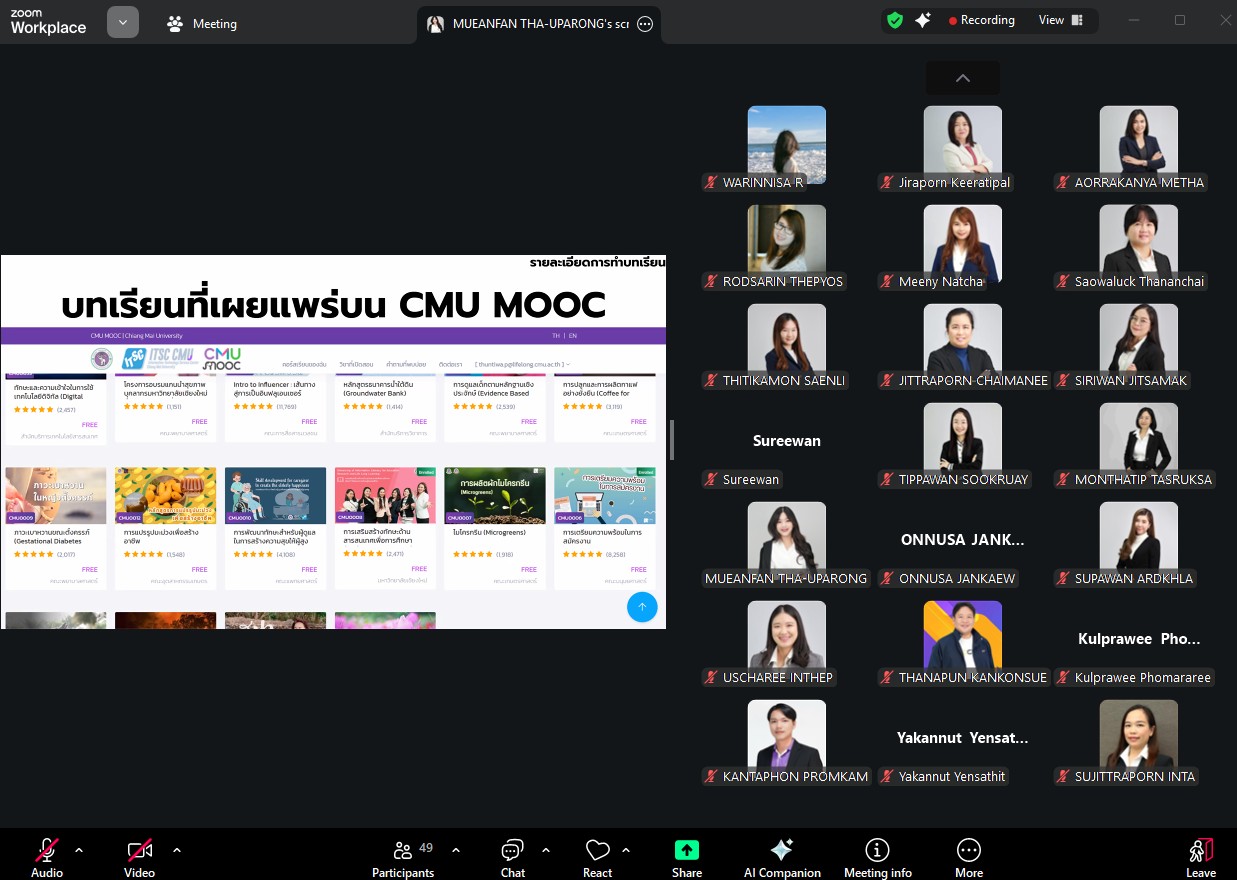
Task: Leave the meeting
Action: [x=1200, y=856]
